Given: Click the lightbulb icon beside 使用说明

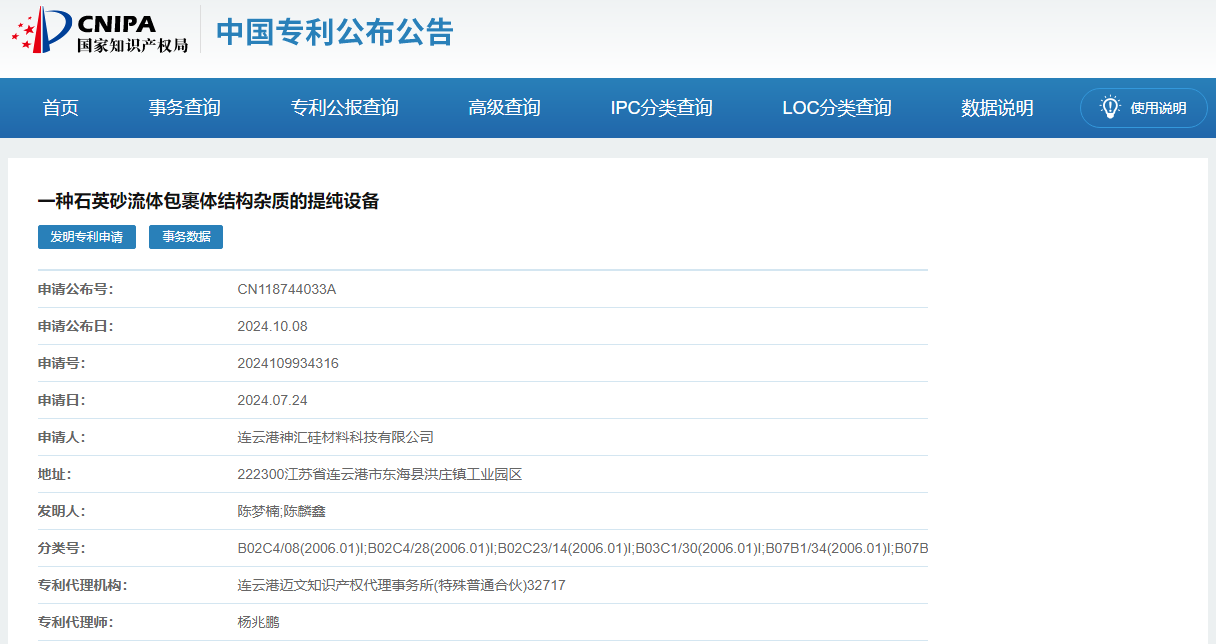Looking at the screenshot, I should pos(1109,107).
